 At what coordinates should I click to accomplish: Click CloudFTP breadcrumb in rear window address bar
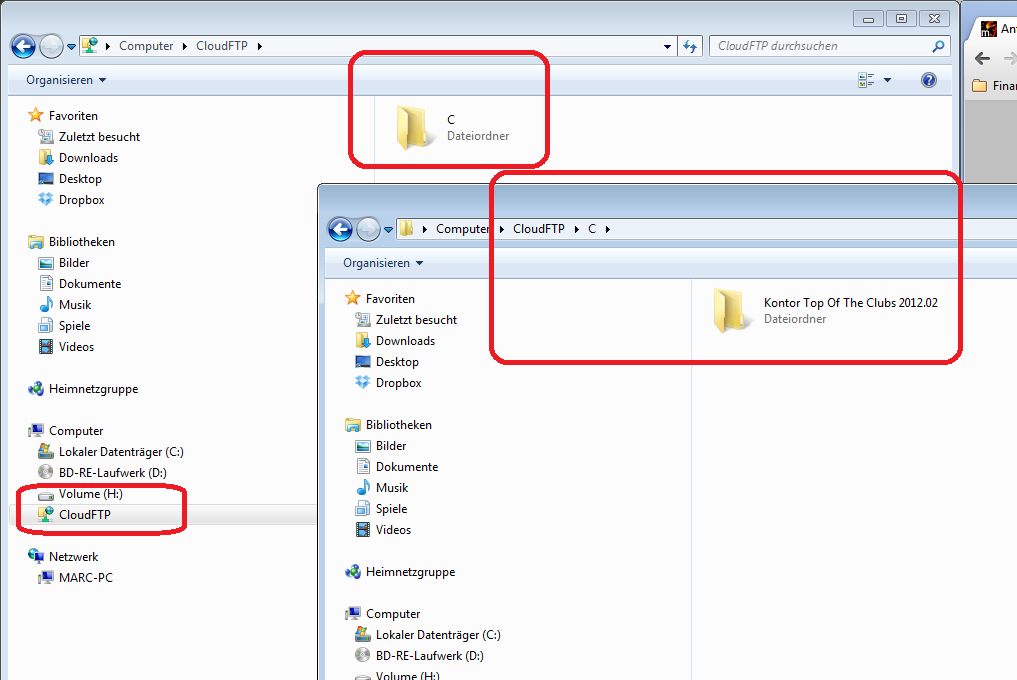(222, 46)
